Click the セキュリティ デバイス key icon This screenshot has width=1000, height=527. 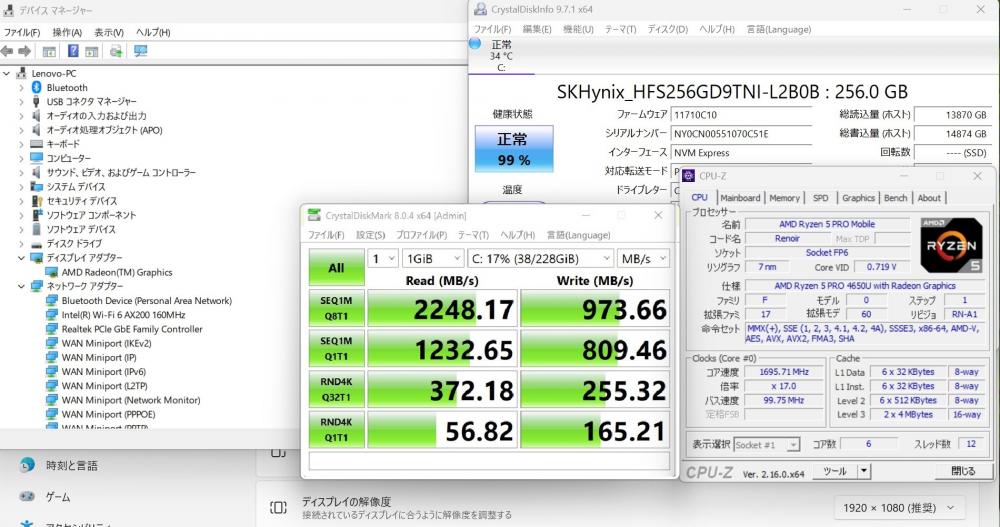pos(36,201)
